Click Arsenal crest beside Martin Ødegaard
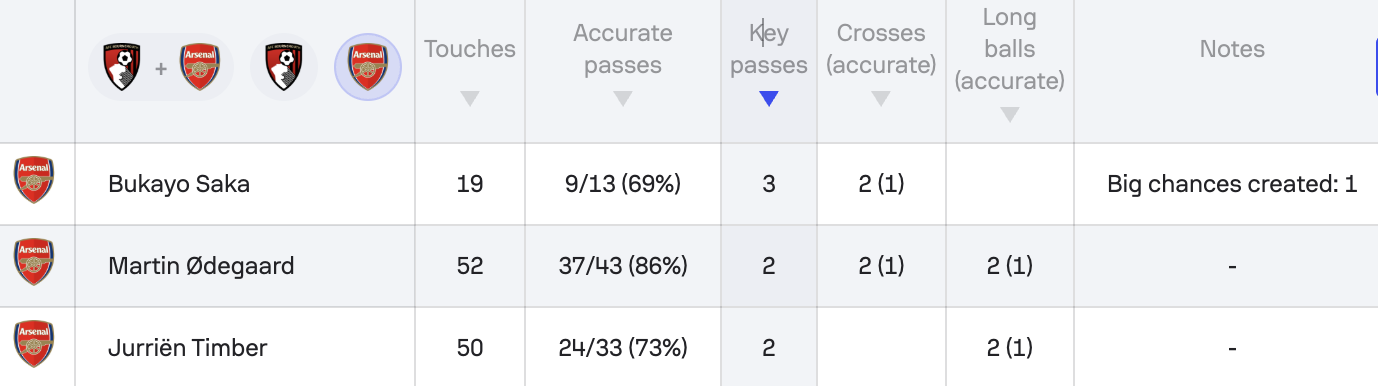Screen dimensions: 1378x386 (x=34, y=263)
